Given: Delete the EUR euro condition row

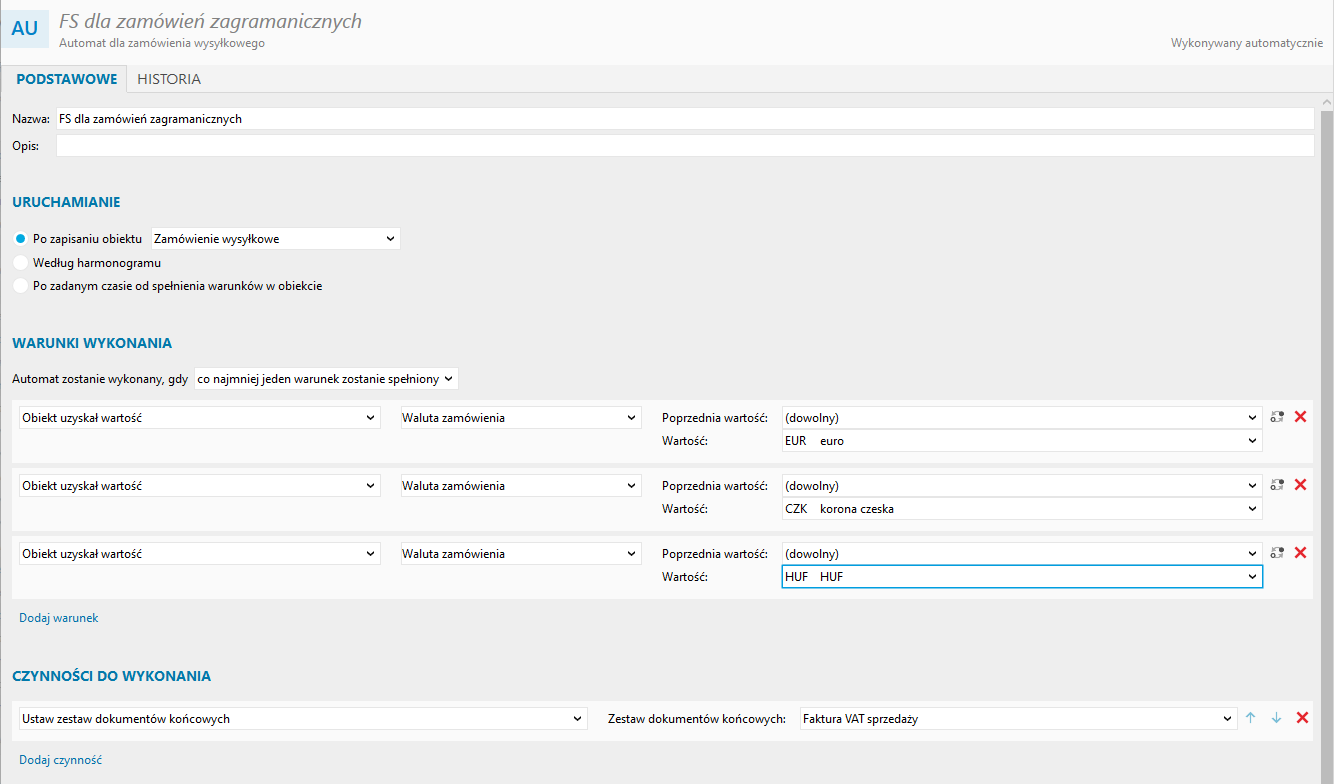Looking at the screenshot, I should 1300,417.
